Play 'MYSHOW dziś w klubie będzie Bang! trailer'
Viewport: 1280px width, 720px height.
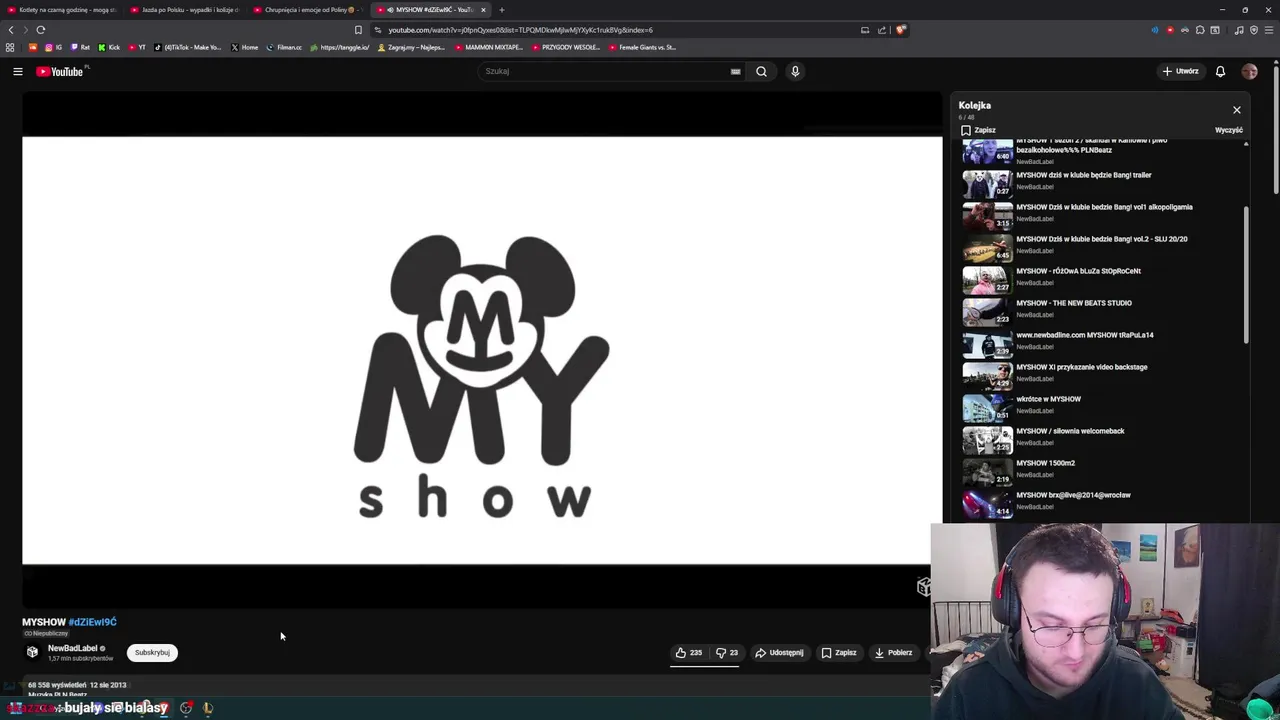(x=1102, y=184)
